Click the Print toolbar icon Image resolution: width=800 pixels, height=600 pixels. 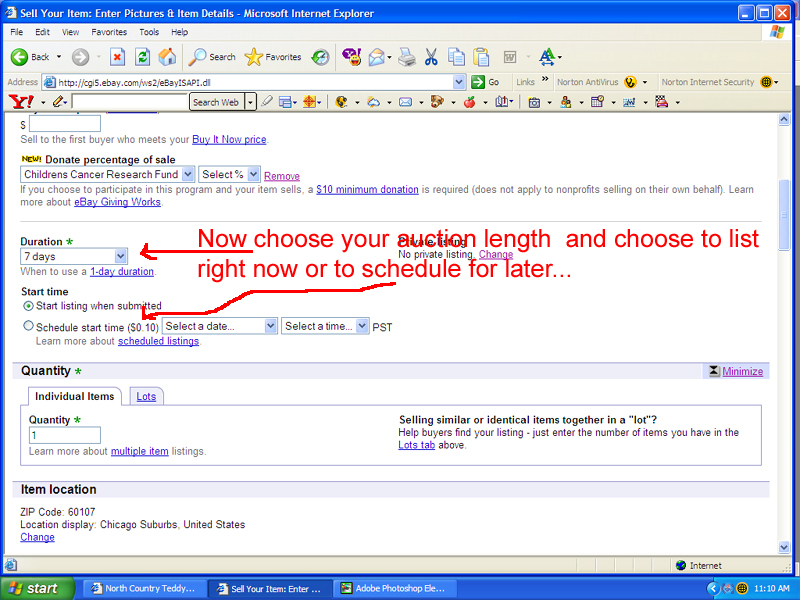coord(407,57)
